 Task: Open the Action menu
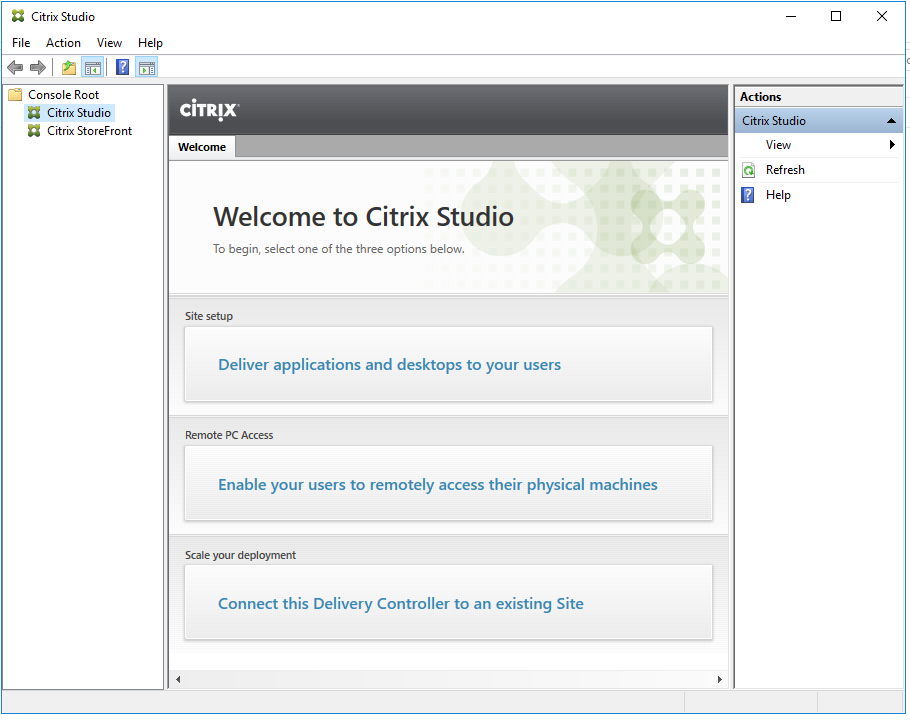click(63, 43)
